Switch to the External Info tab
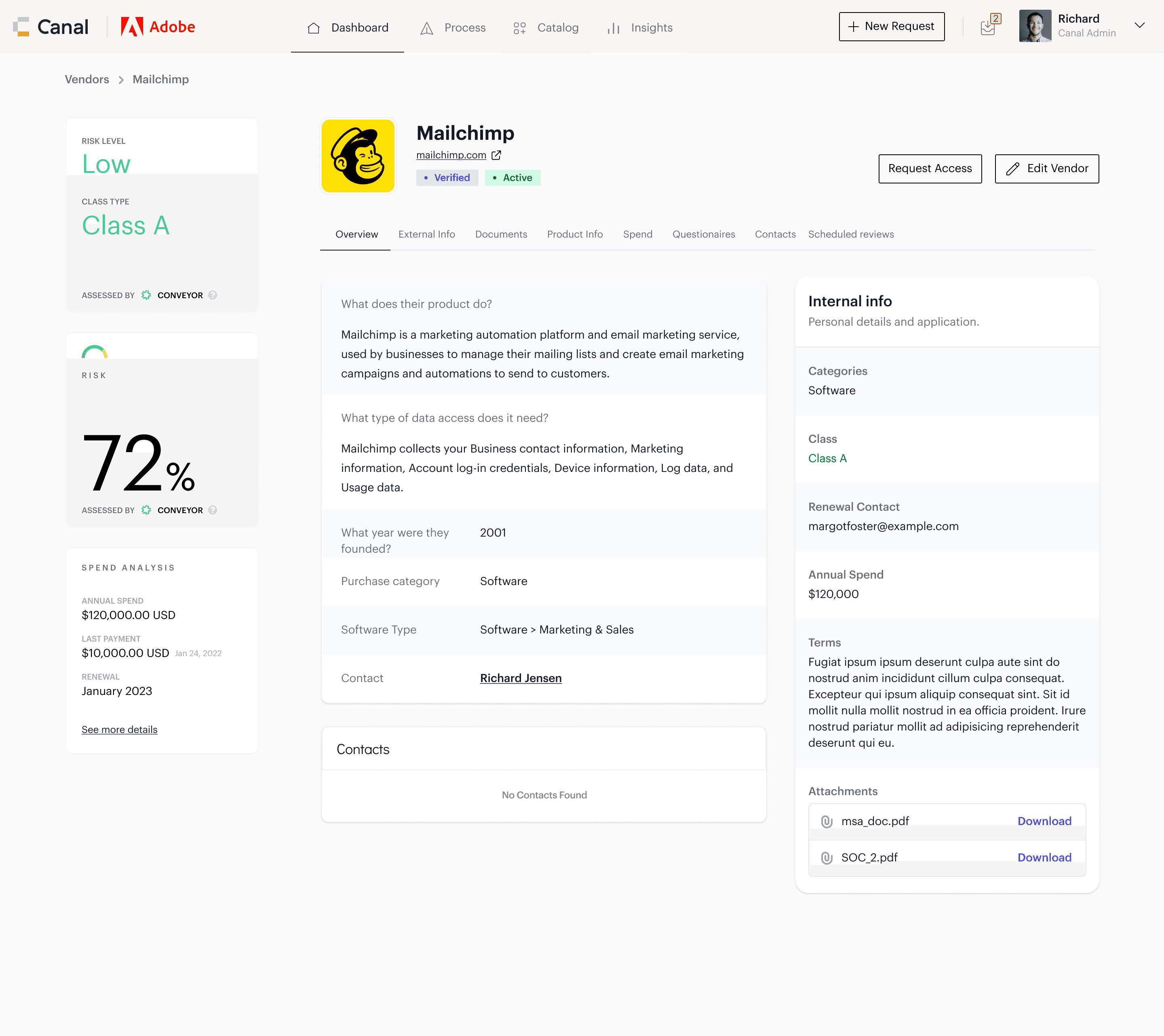This screenshot has width=1164, height=1036. point(426,234)
